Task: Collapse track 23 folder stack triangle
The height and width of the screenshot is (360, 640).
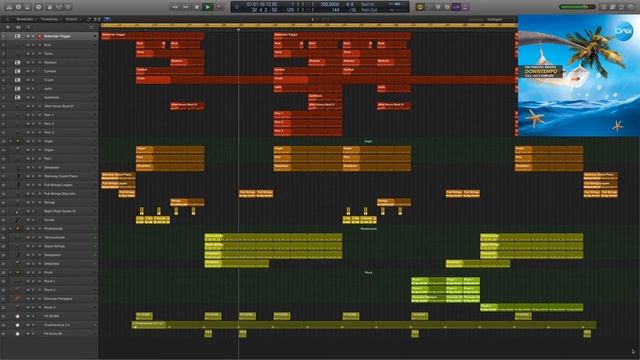Action: (x=11, y=229)
